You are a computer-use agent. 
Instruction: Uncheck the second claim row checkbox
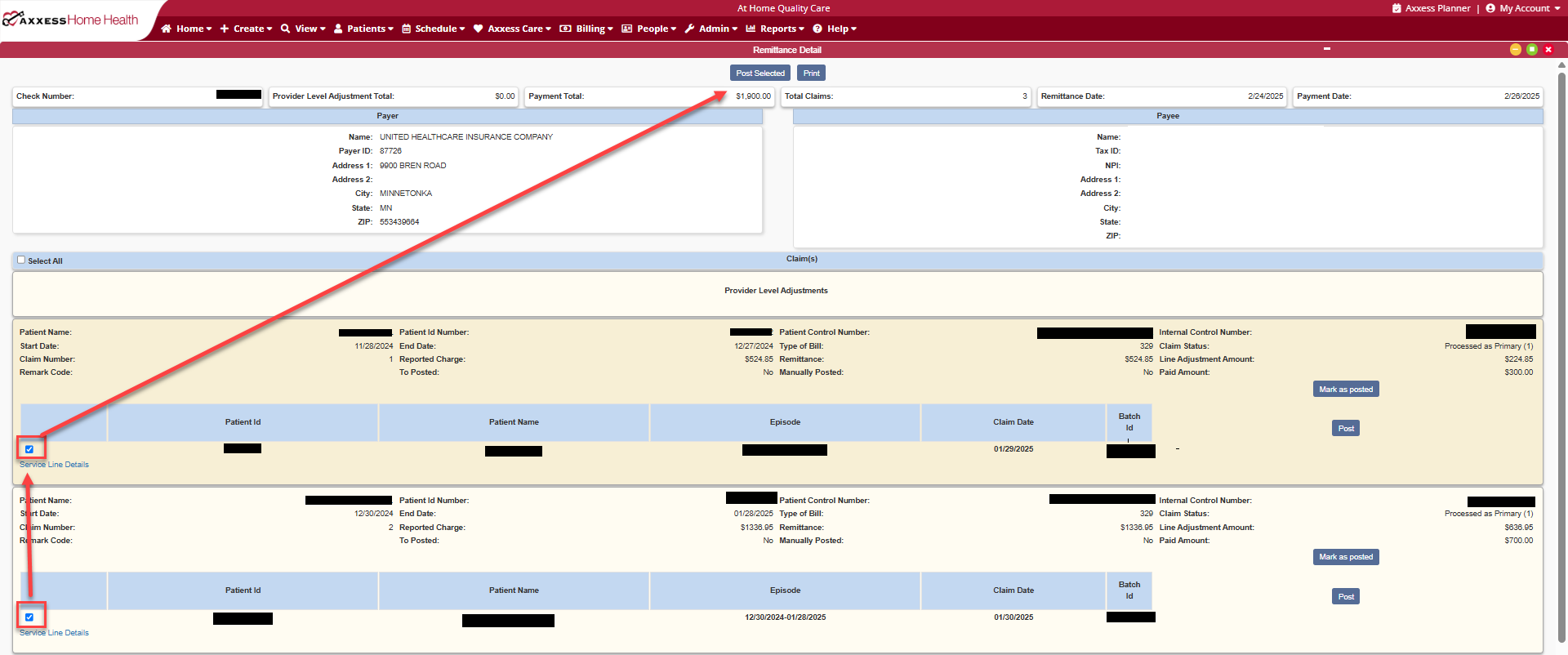(29, 617)
